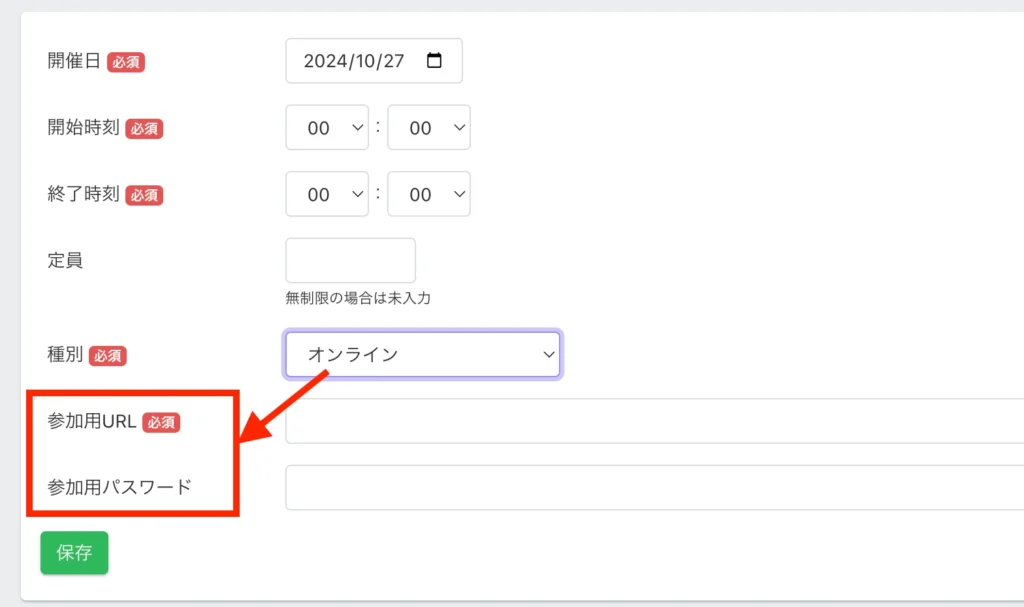Screen dimensions: 1024x607
Task: Click the hint text 無制限の場合は未入力
Action: [358, 298]
